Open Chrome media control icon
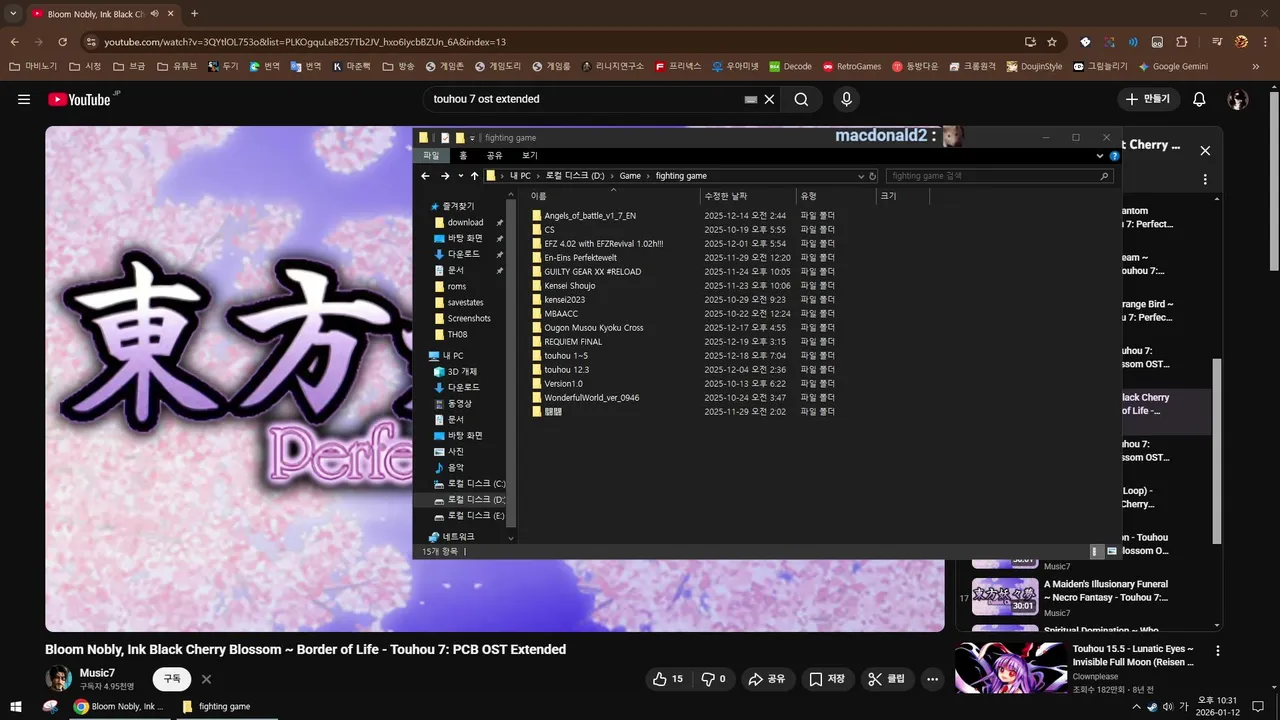 click(x=1217, y=42)
